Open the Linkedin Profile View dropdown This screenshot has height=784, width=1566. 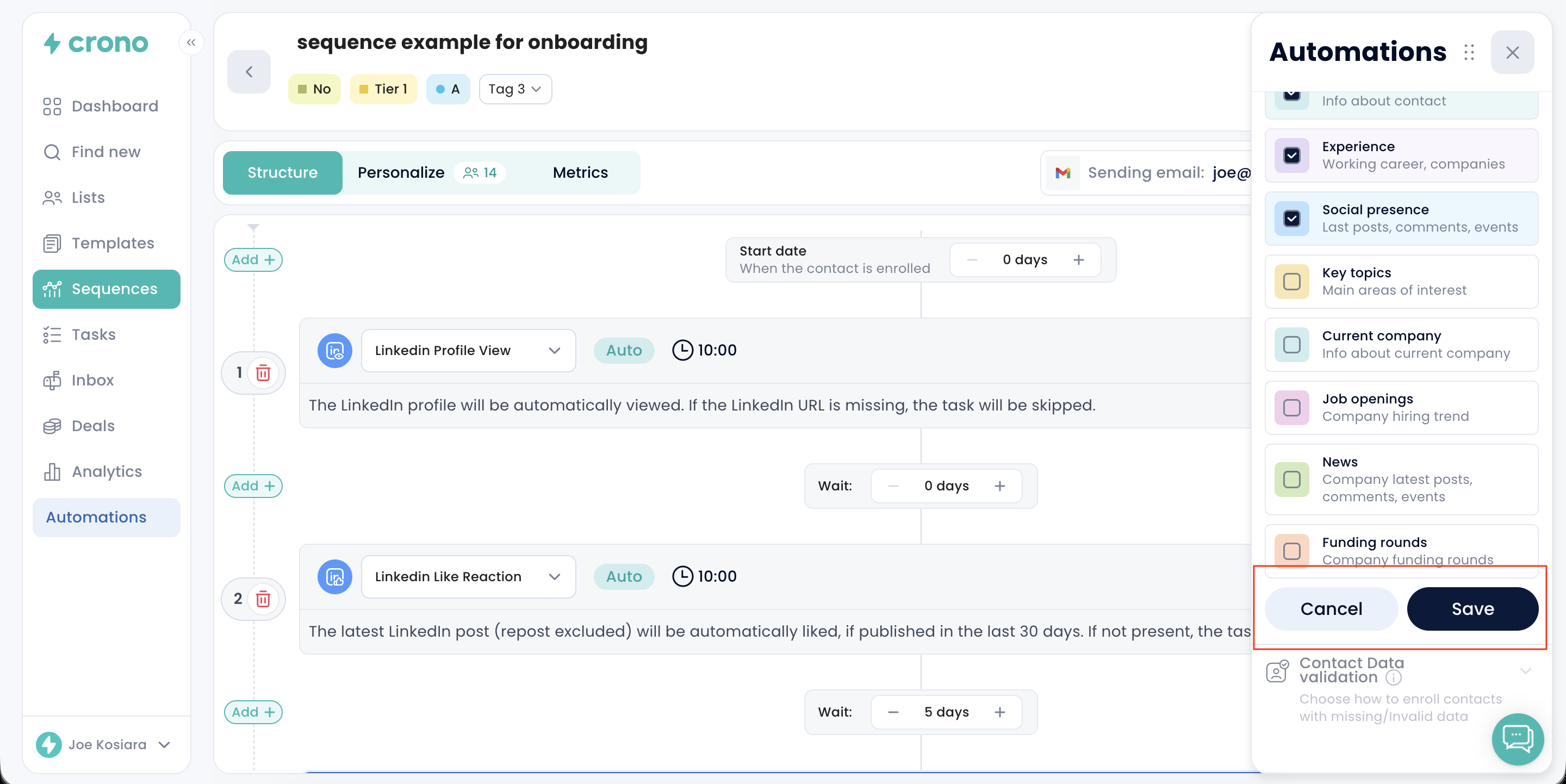[468, 350]
